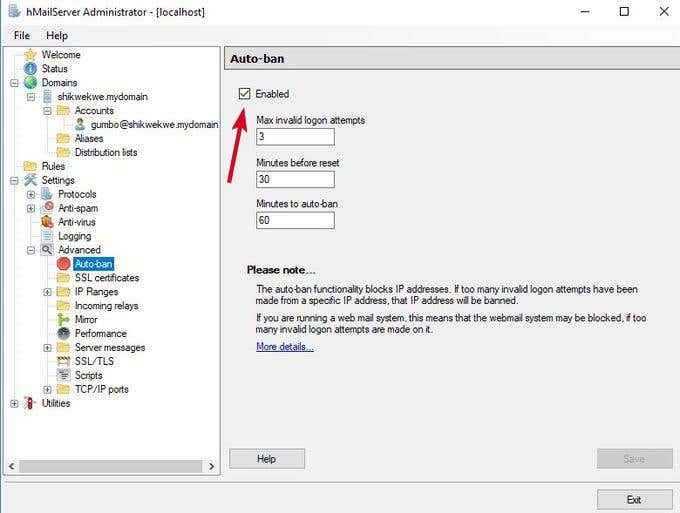Click the Protocols icon
This screenshot has width=680, height=513.
coord(47,194)
